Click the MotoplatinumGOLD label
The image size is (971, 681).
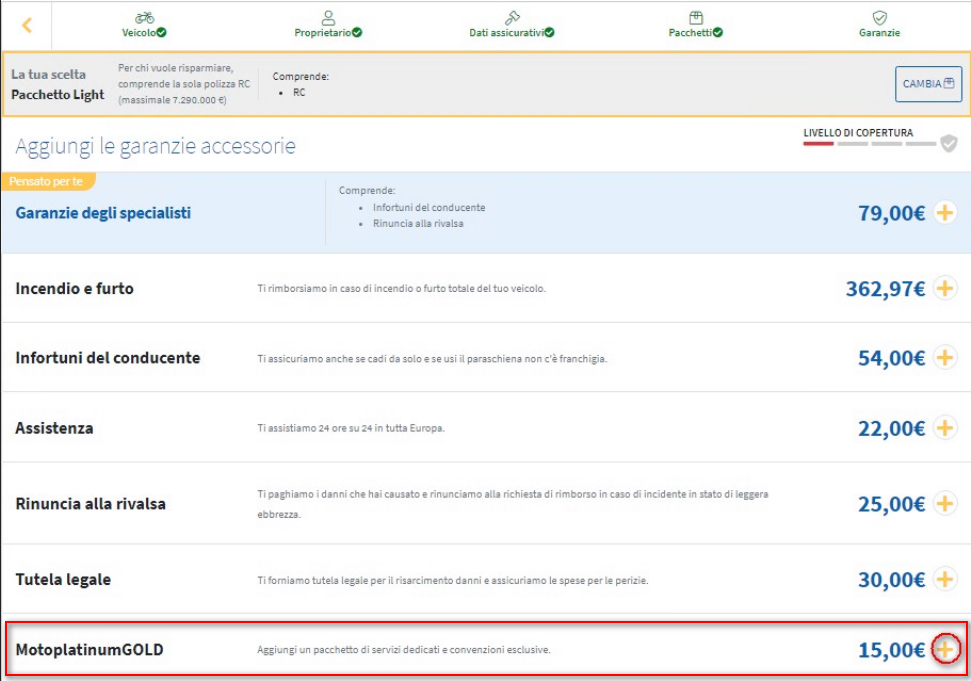point(90,649)
